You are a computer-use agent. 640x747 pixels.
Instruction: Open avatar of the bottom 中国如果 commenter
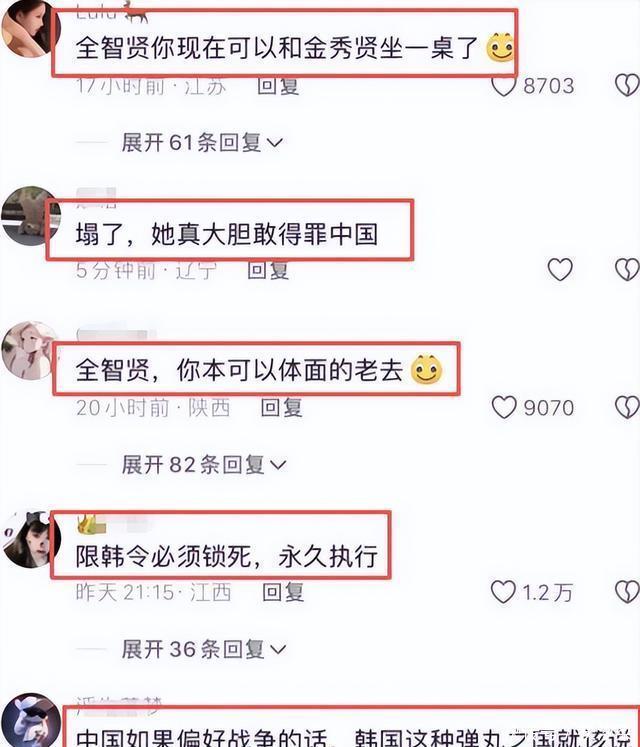30,720
